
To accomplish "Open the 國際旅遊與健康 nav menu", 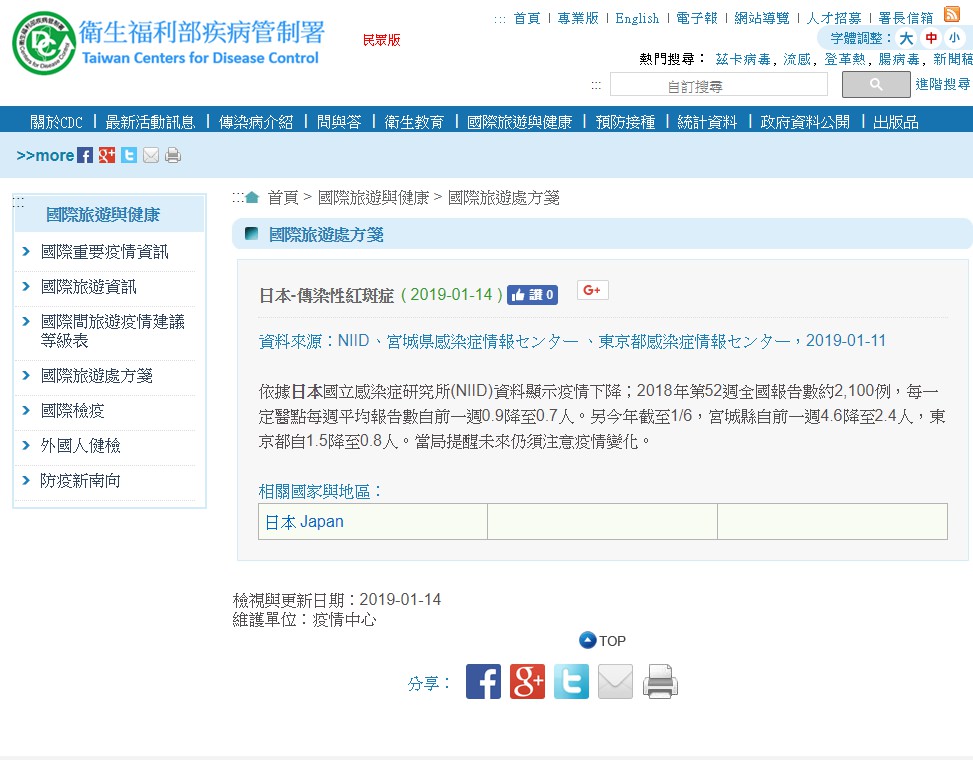I will point(519,122).
